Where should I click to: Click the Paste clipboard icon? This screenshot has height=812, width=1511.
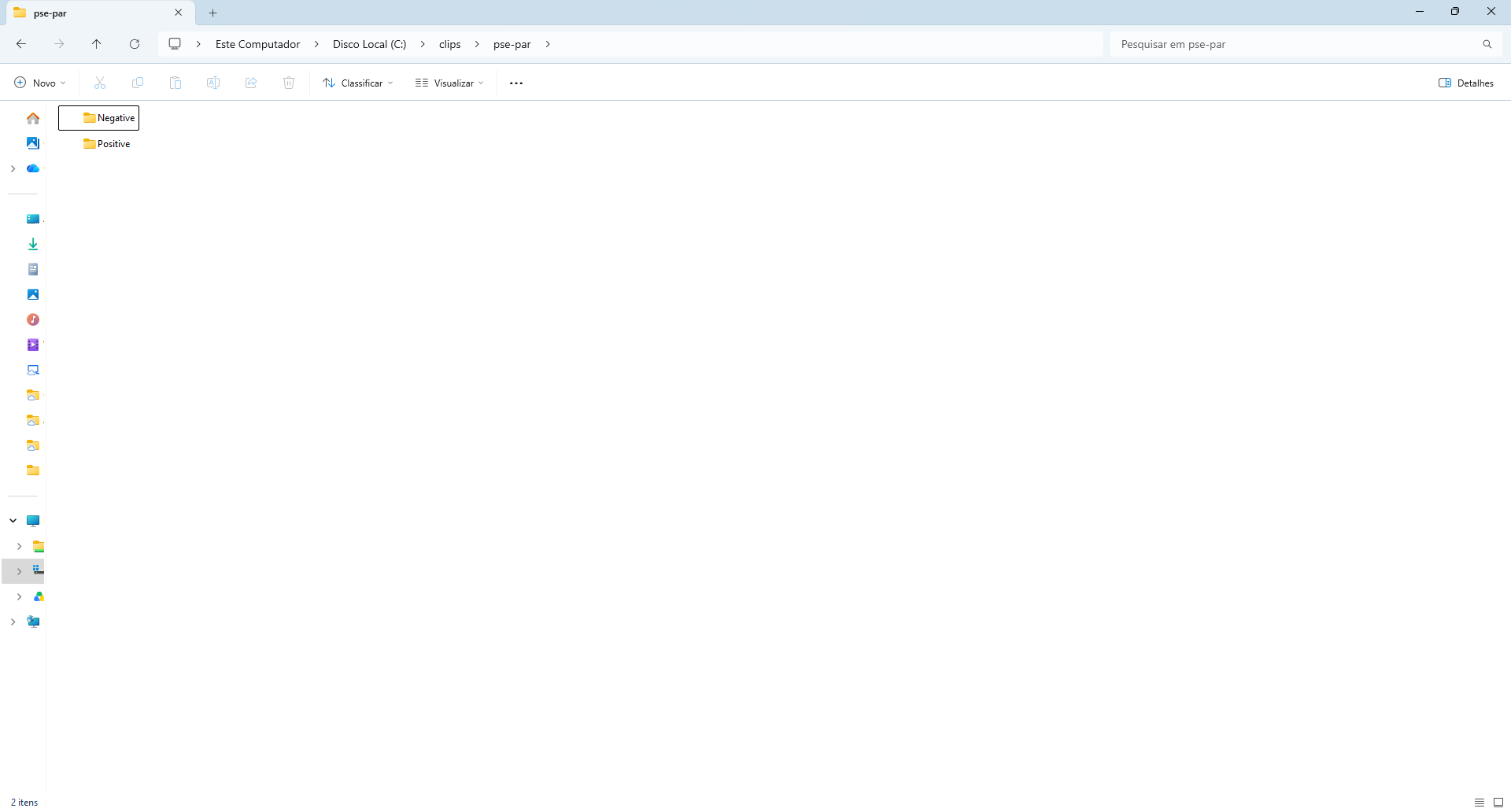[x=175, y=83]
